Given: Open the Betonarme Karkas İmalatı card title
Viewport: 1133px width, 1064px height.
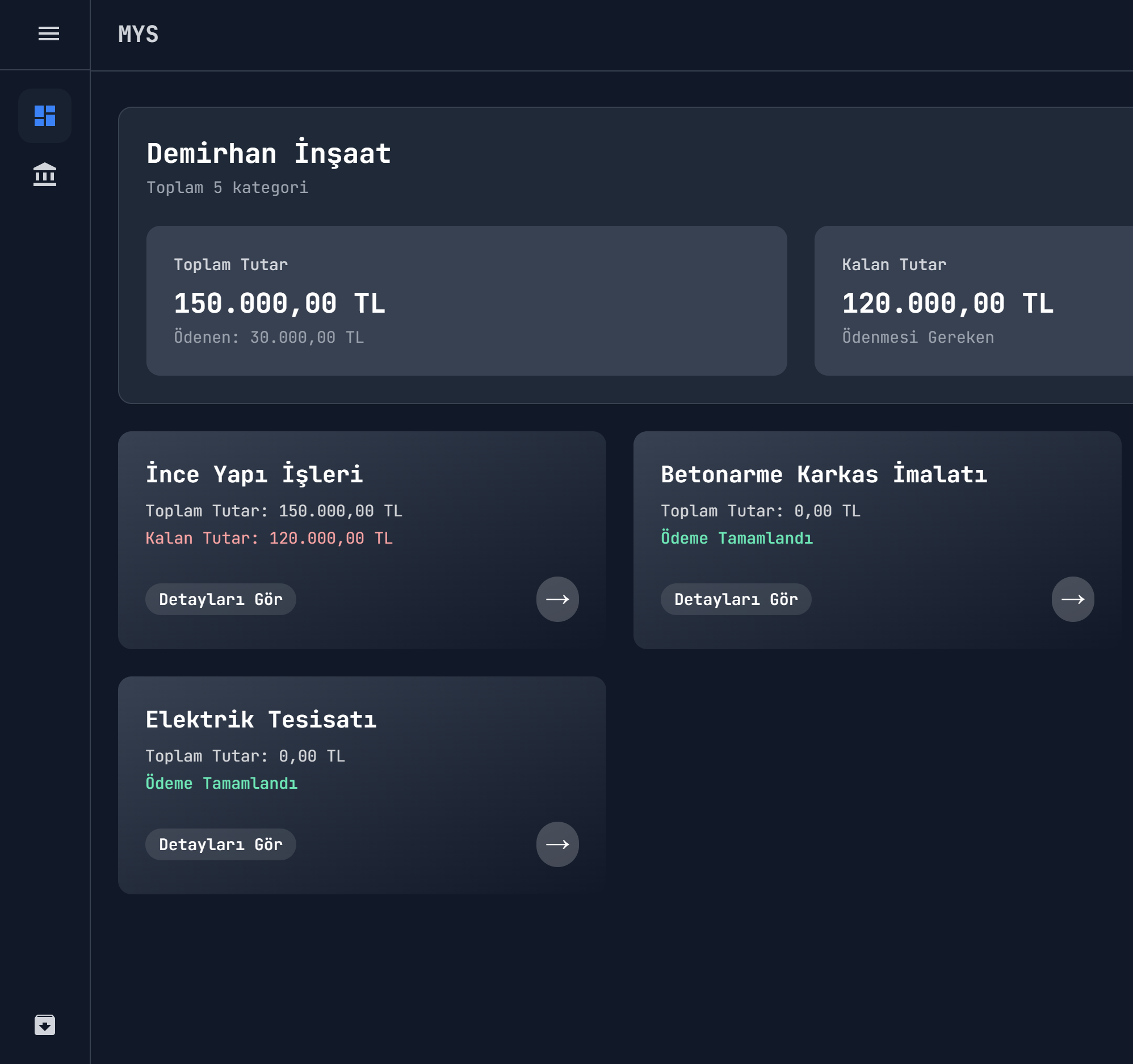Looking at the screenshot, I should [x=824, y=474].
